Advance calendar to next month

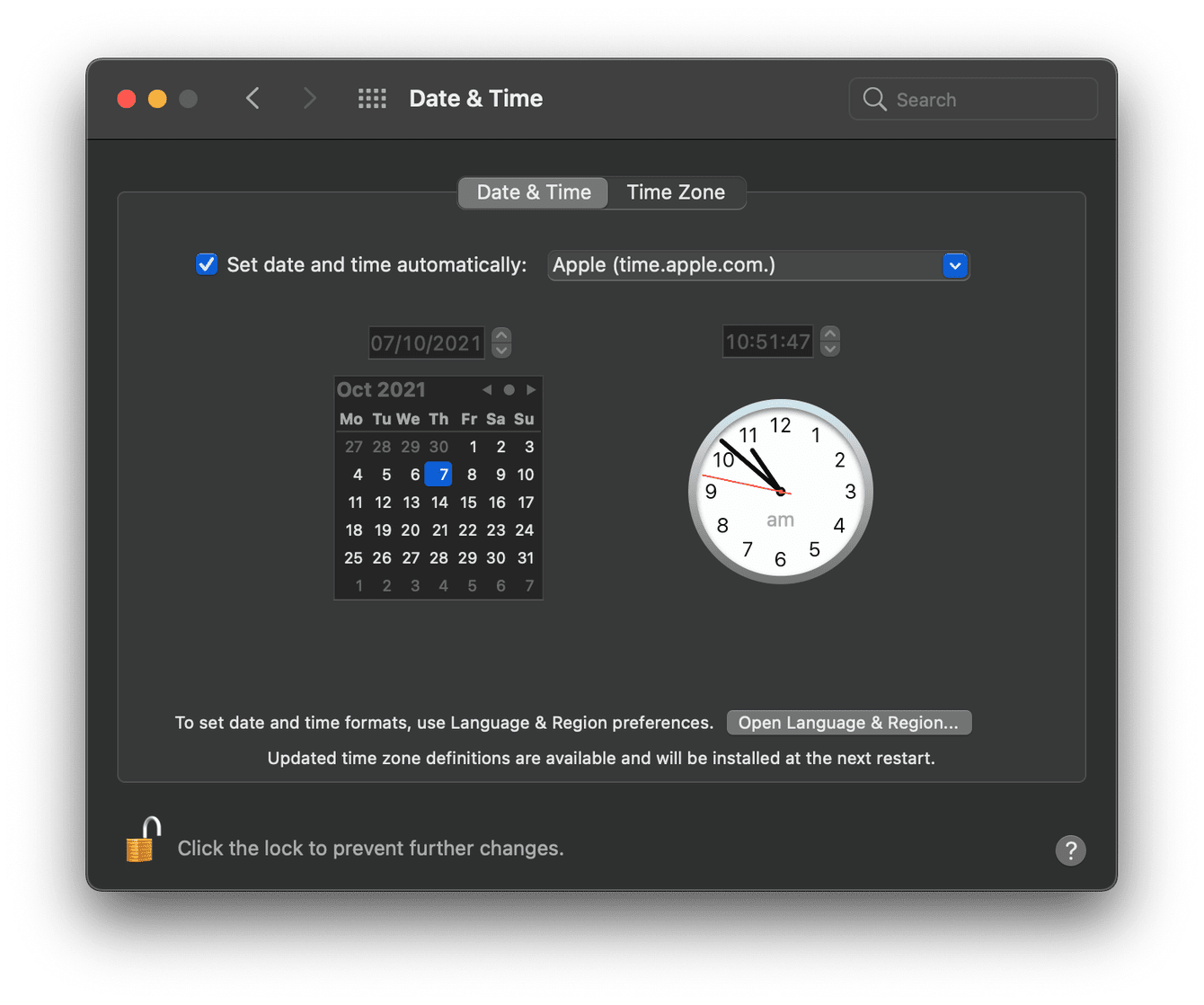coord(531,389)
